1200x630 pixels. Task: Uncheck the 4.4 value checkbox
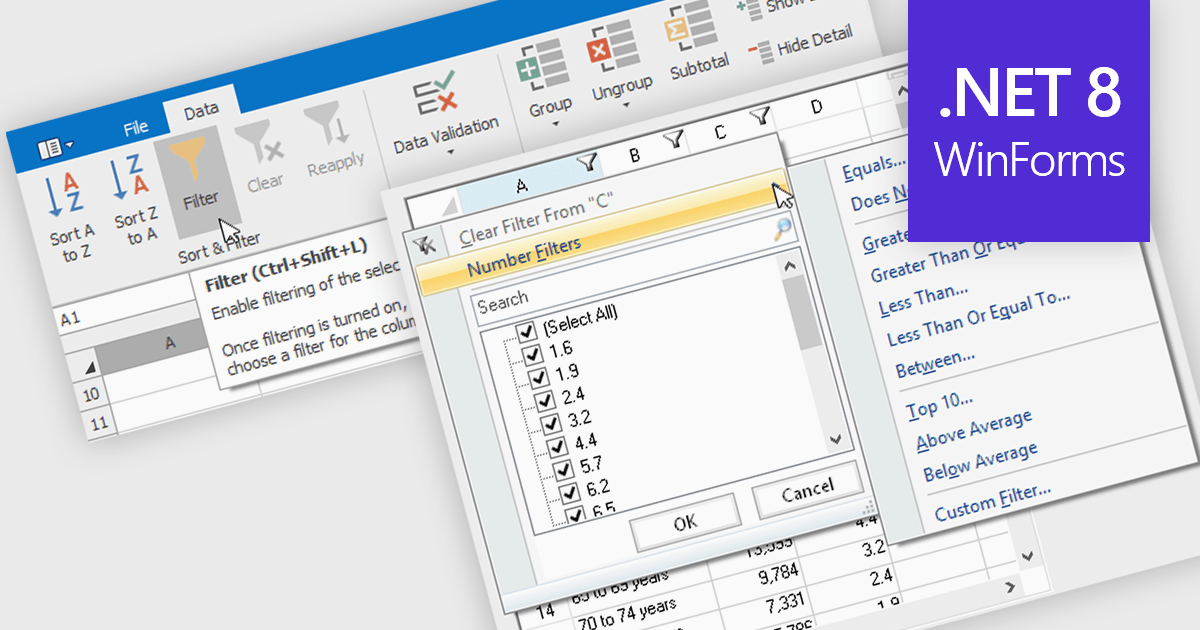[x=558, y=445]
